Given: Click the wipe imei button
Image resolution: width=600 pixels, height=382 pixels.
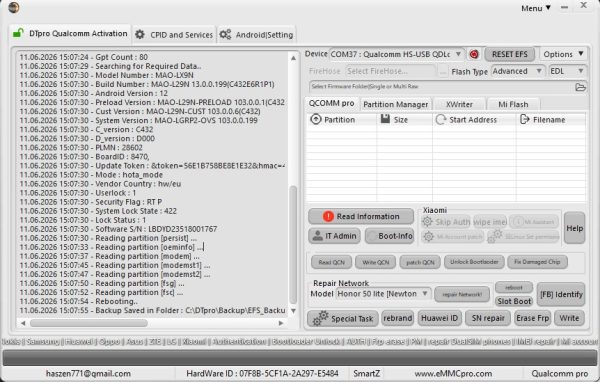Looking at the screenshot, I should point(490,222).
